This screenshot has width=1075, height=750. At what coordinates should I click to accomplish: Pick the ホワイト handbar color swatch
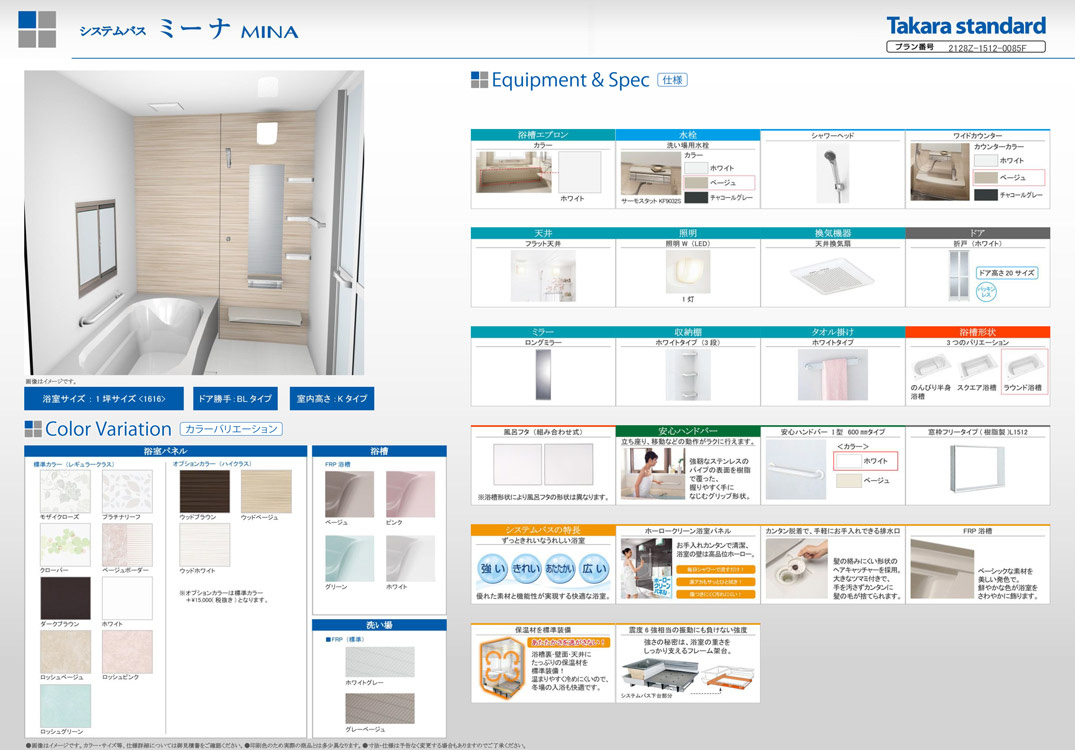tap(848, 461)
